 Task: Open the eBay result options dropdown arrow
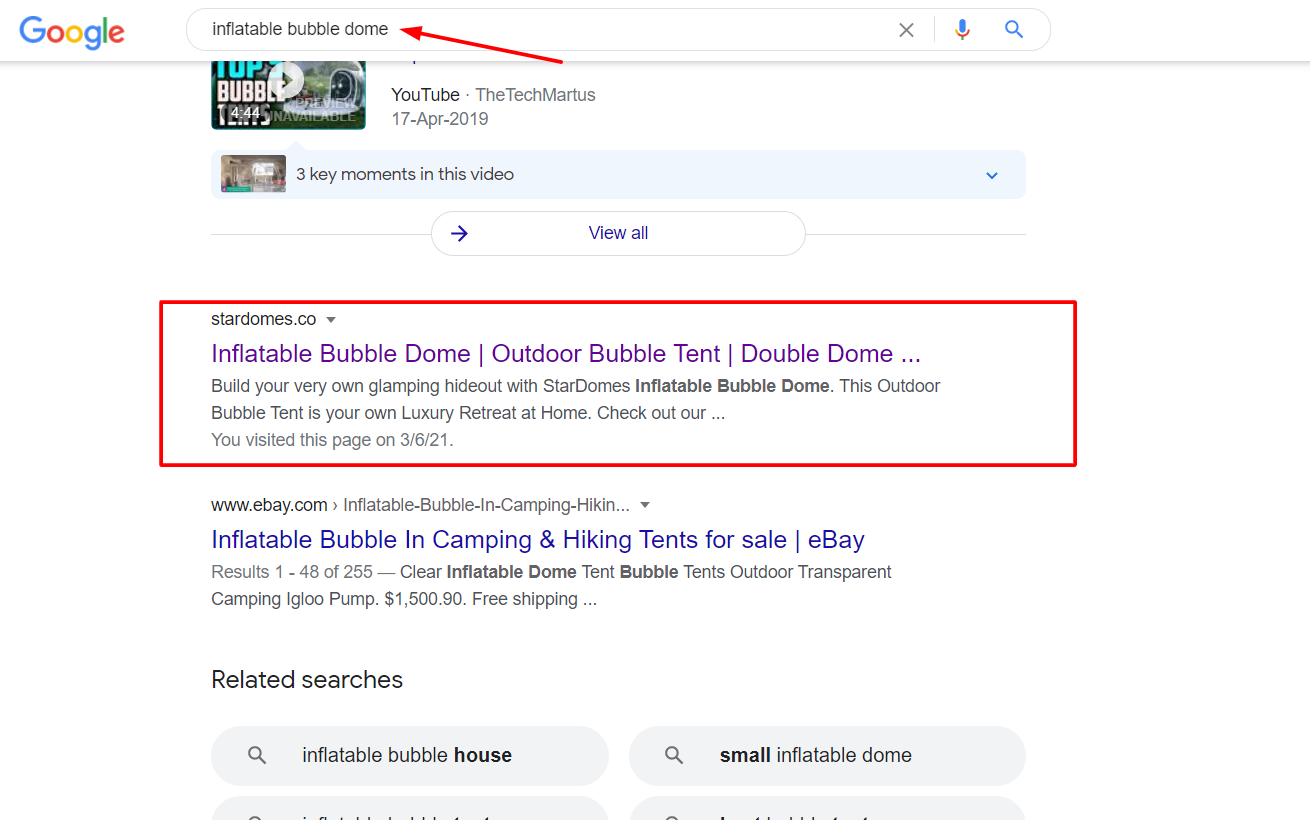coord(645,505)
